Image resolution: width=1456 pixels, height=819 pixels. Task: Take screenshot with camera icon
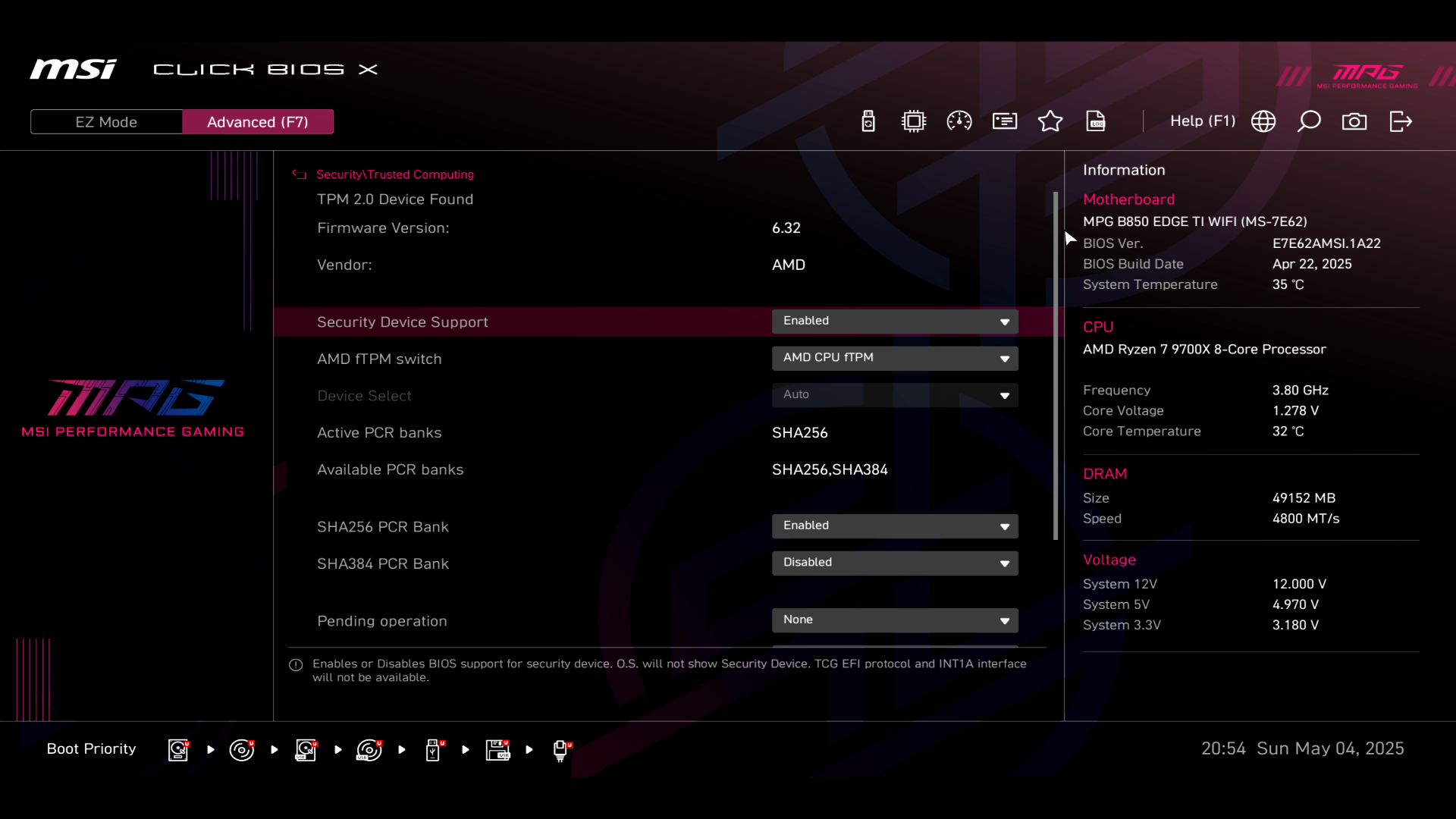[1354, 121]
